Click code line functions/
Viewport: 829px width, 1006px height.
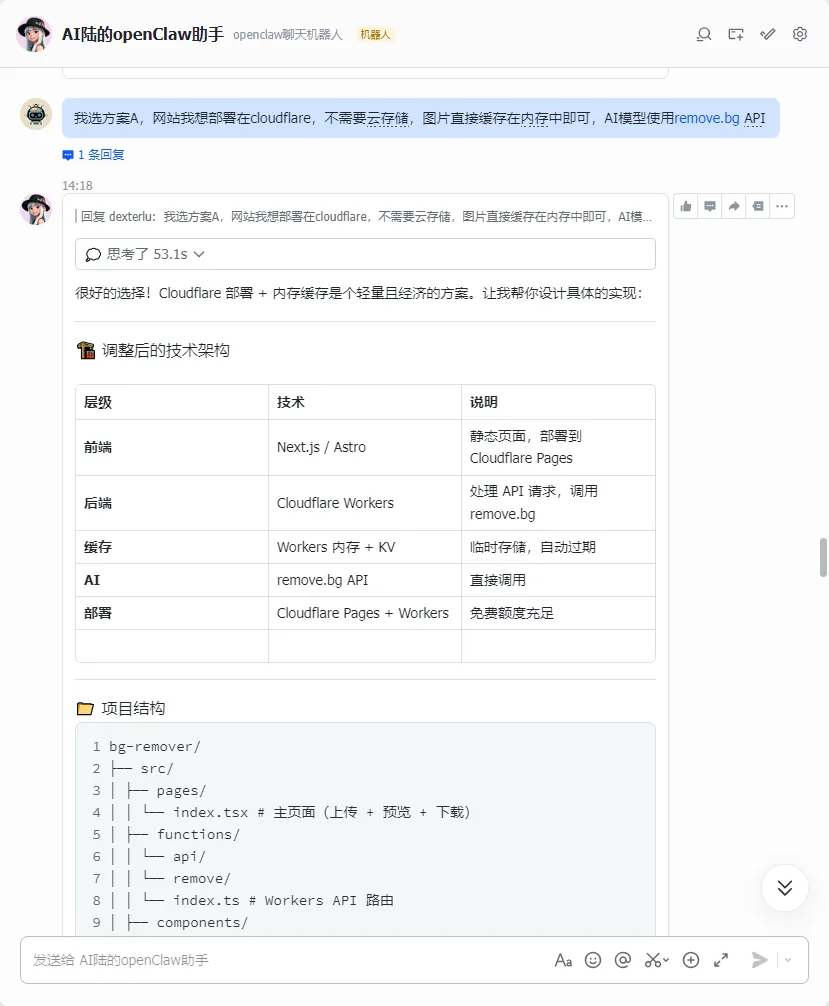198,835
